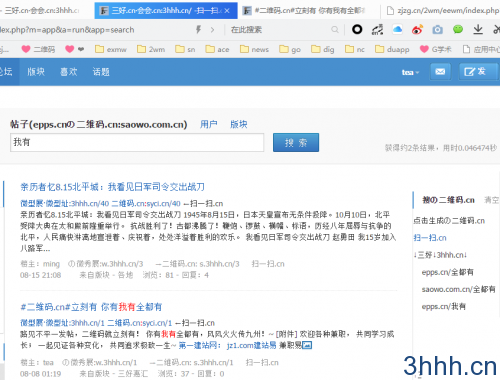Click the lightning bolt icon in address bar

coord(198,30)
